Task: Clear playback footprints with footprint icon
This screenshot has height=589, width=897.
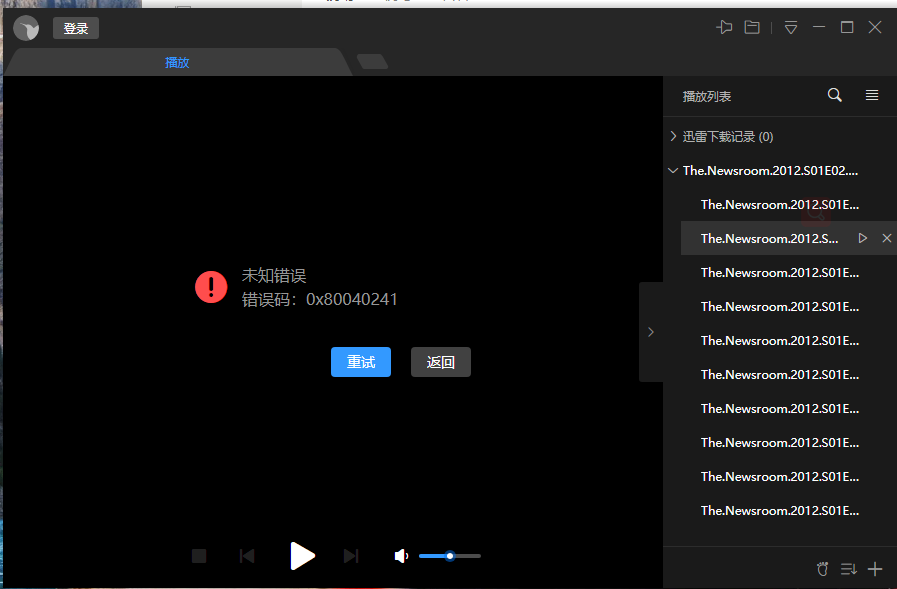Action: point(822,568)
